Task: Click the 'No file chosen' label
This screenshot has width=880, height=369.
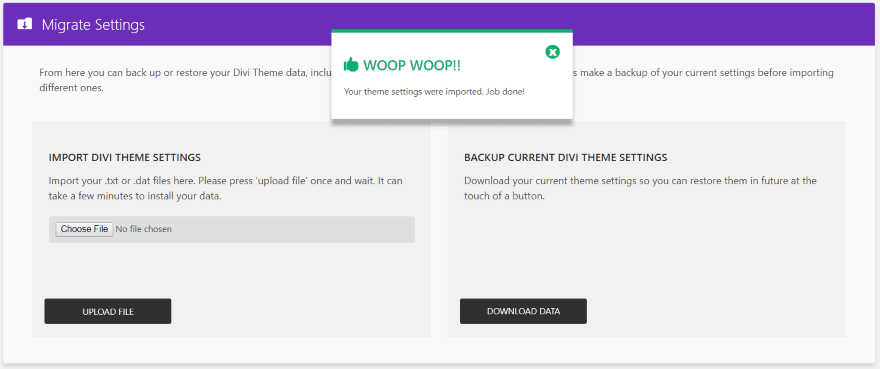Action: (x=144, y=229)
